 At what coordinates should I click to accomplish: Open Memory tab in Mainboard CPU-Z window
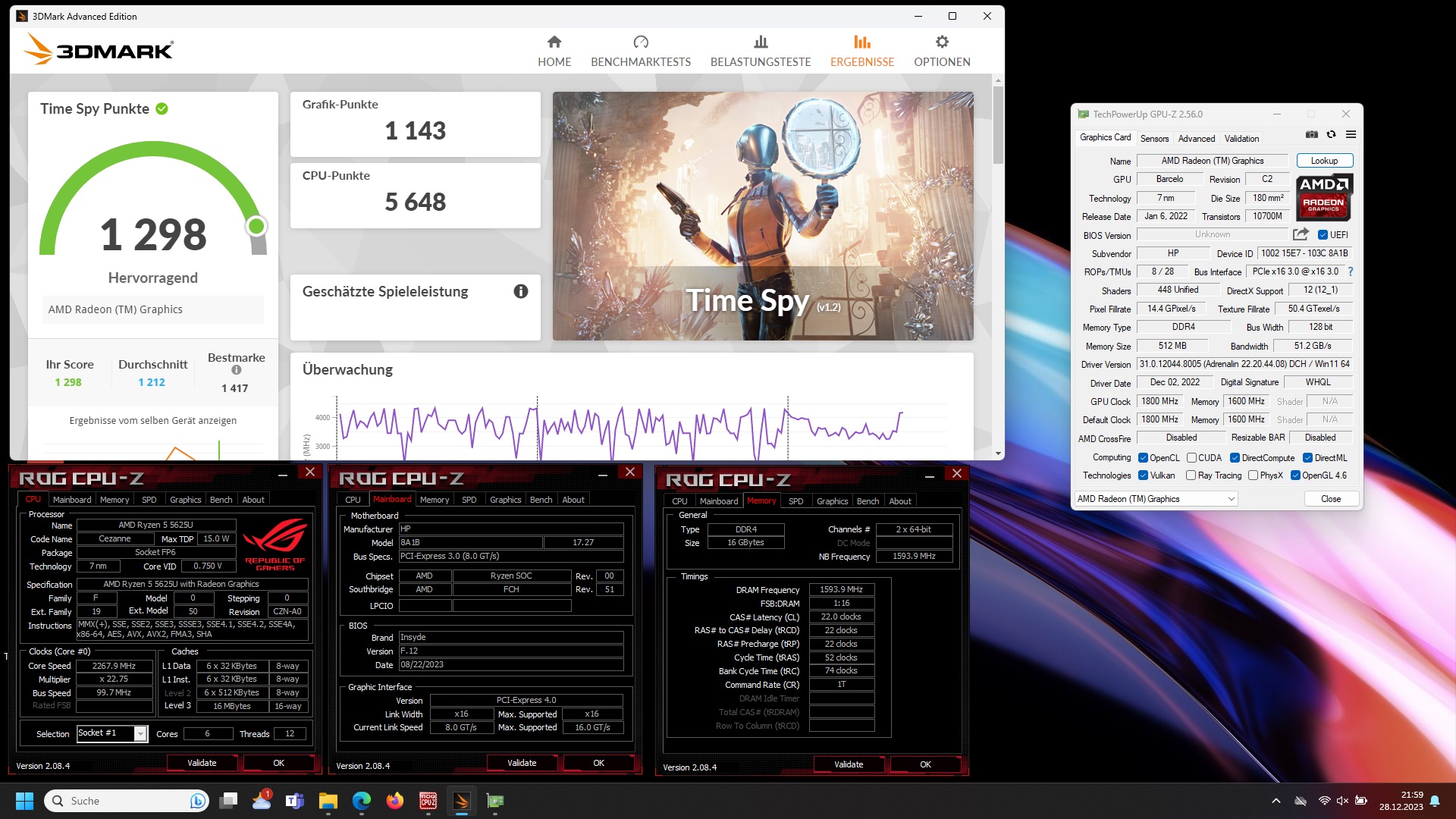click(435, 500)
